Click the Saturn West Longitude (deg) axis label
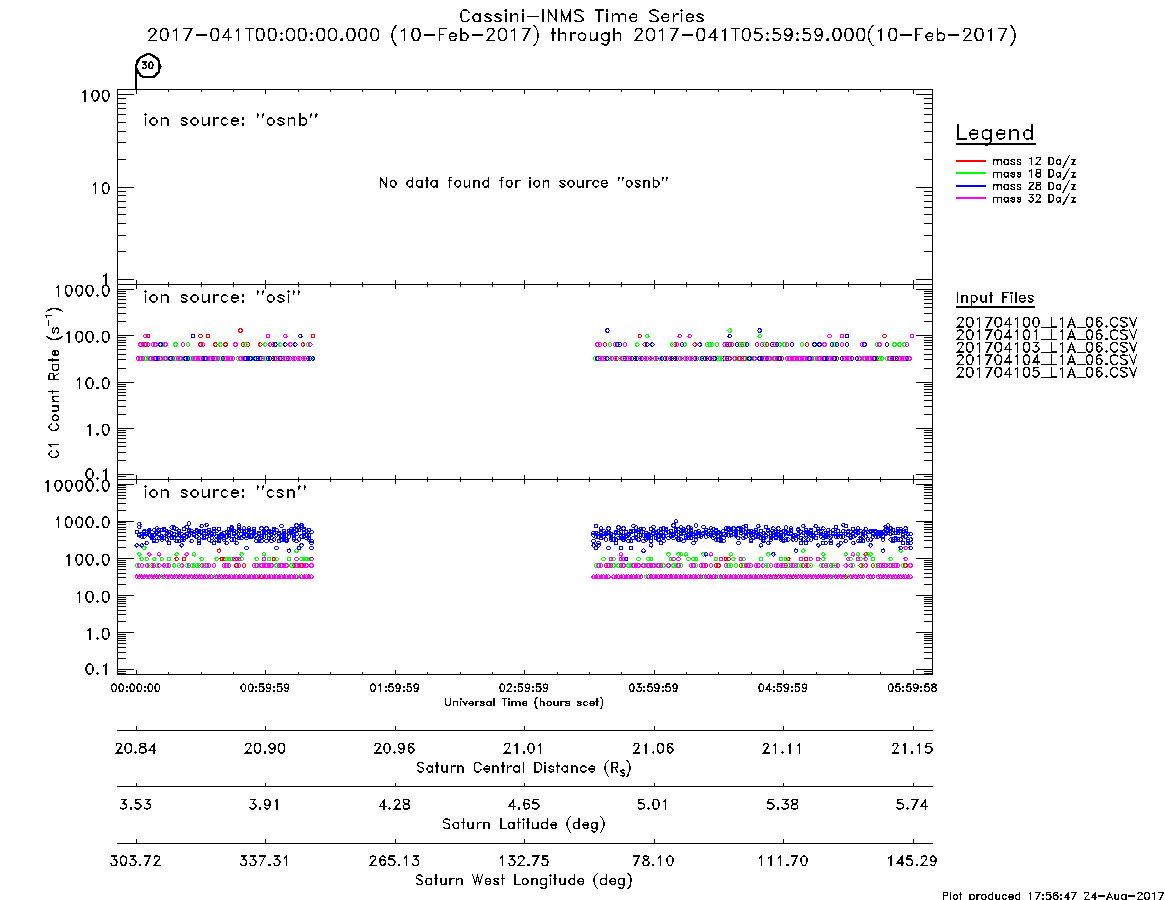Image resolution: width=1165 pixels, height=900 pixels. (x=524, y=881)
